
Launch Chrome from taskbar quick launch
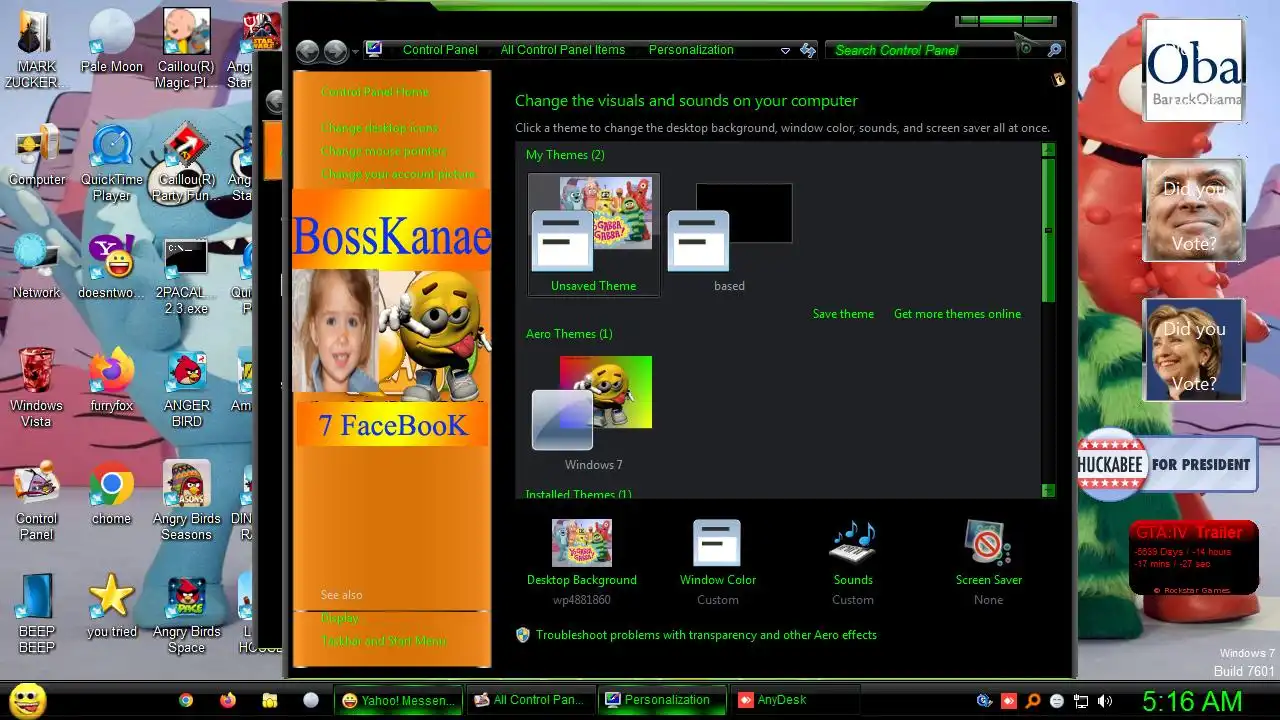tap(186, 700)
